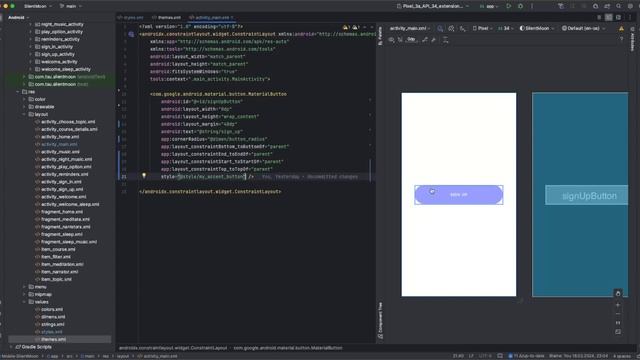Click the Guidelines align icon in designer toolbar
This screenshot has height=360, width=640.
tap(445, 40)
